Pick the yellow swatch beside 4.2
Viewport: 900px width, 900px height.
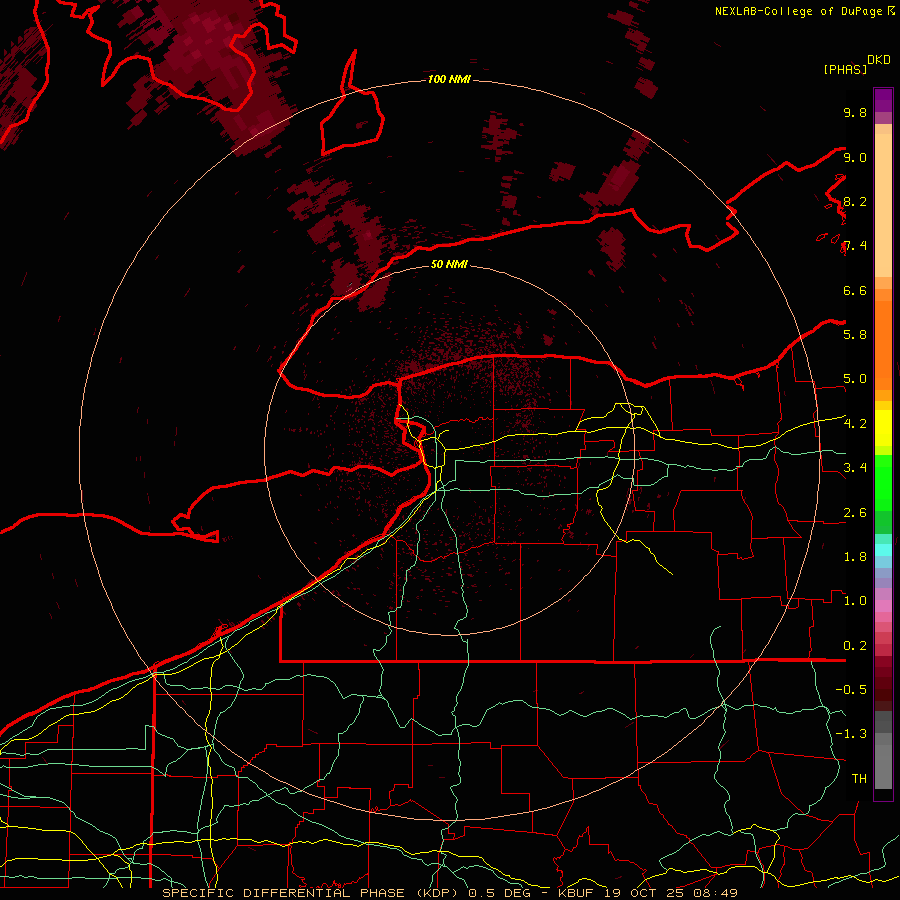coord(883,424)
